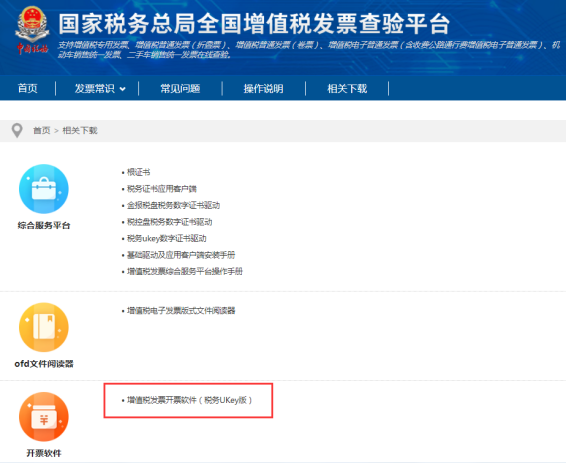
Task: Click the location pin icon in breadcrumb
Action: (17, 131)
